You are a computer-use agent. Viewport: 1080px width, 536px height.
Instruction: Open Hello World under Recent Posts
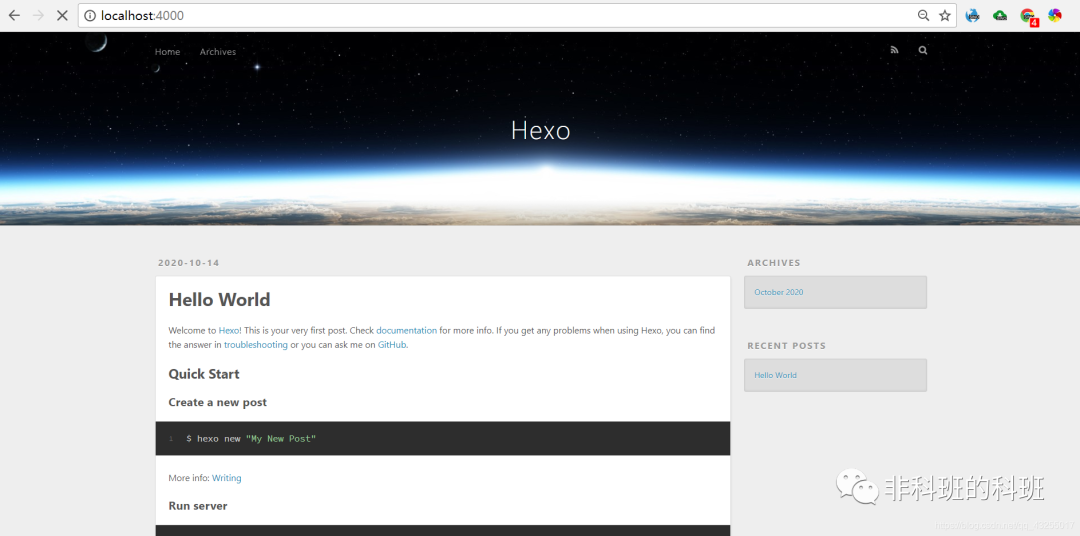(x=775, y=375)
